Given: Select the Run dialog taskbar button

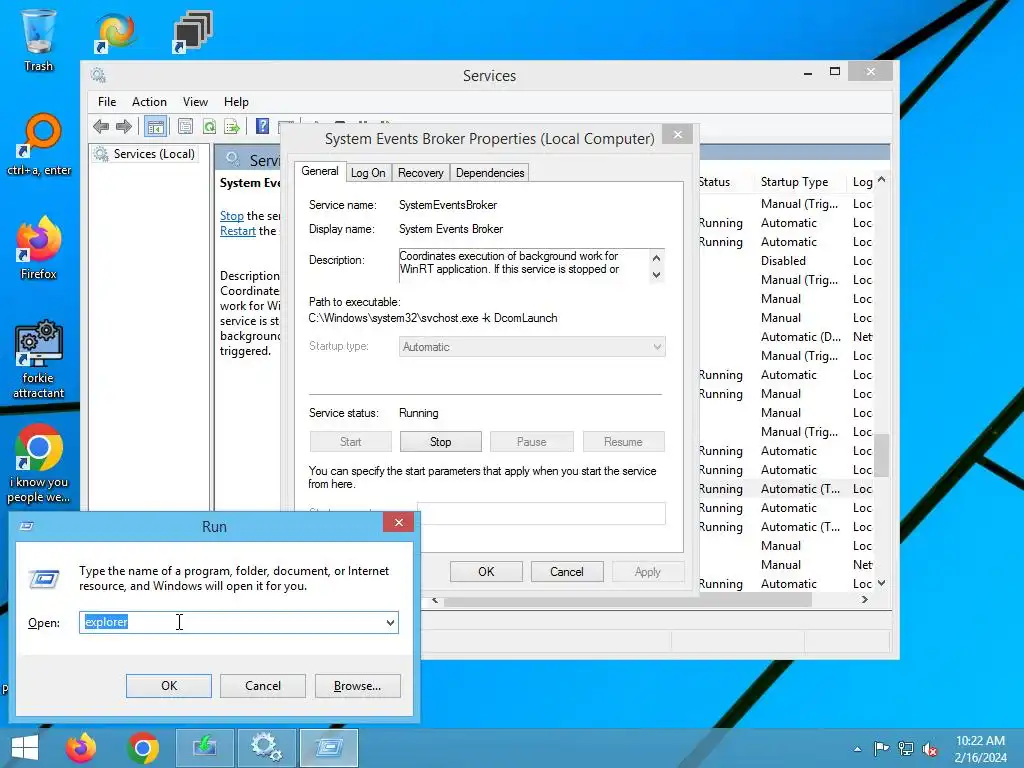Looking at the screenshot, I should tap(328, 748).
